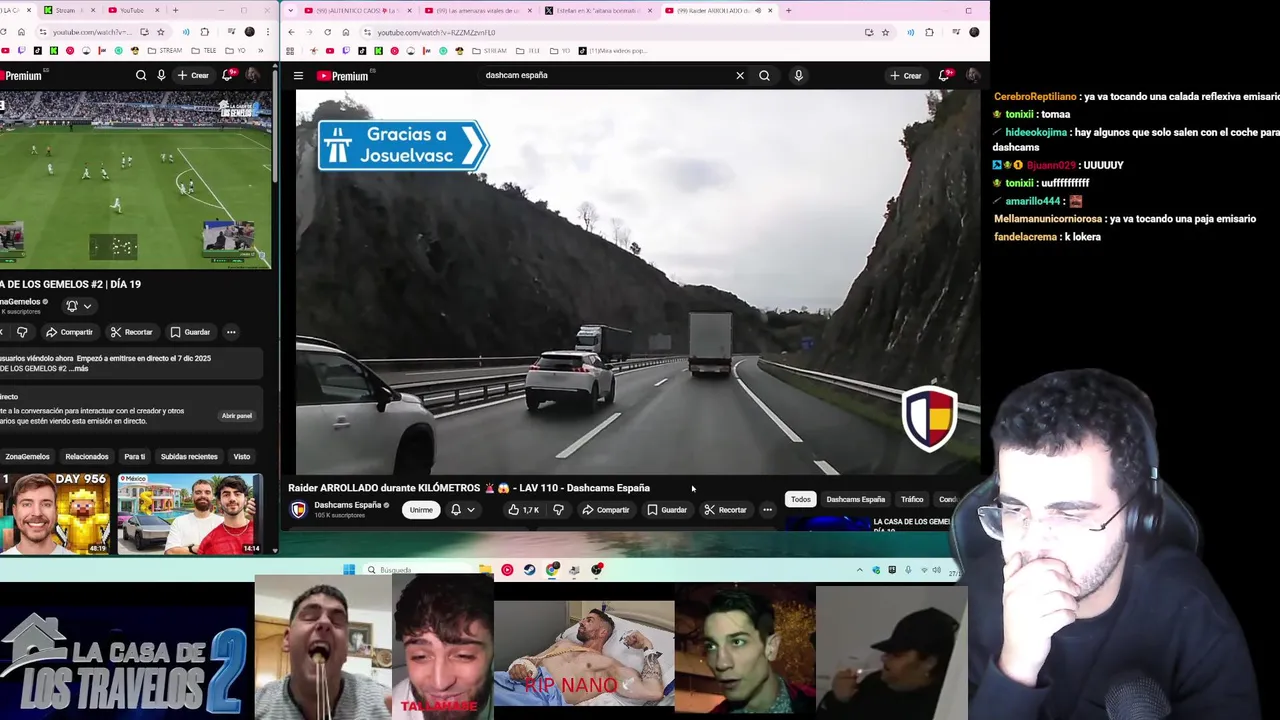Image resolution: width=1280 pixels, height=720 pixels.
Task: Mute the Raider ARROLLADO tab audio
Action: coord(758,11)
